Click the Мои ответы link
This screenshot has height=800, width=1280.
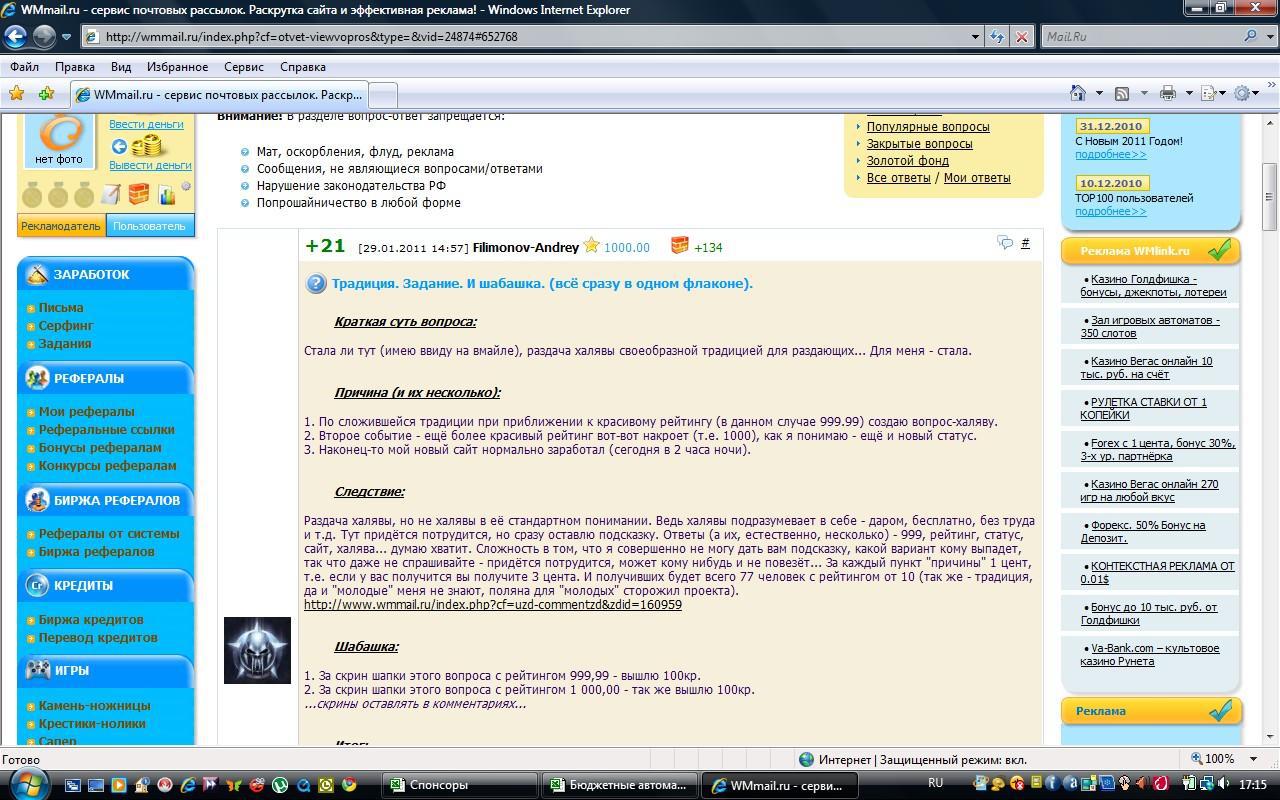(x=977, y=178)
